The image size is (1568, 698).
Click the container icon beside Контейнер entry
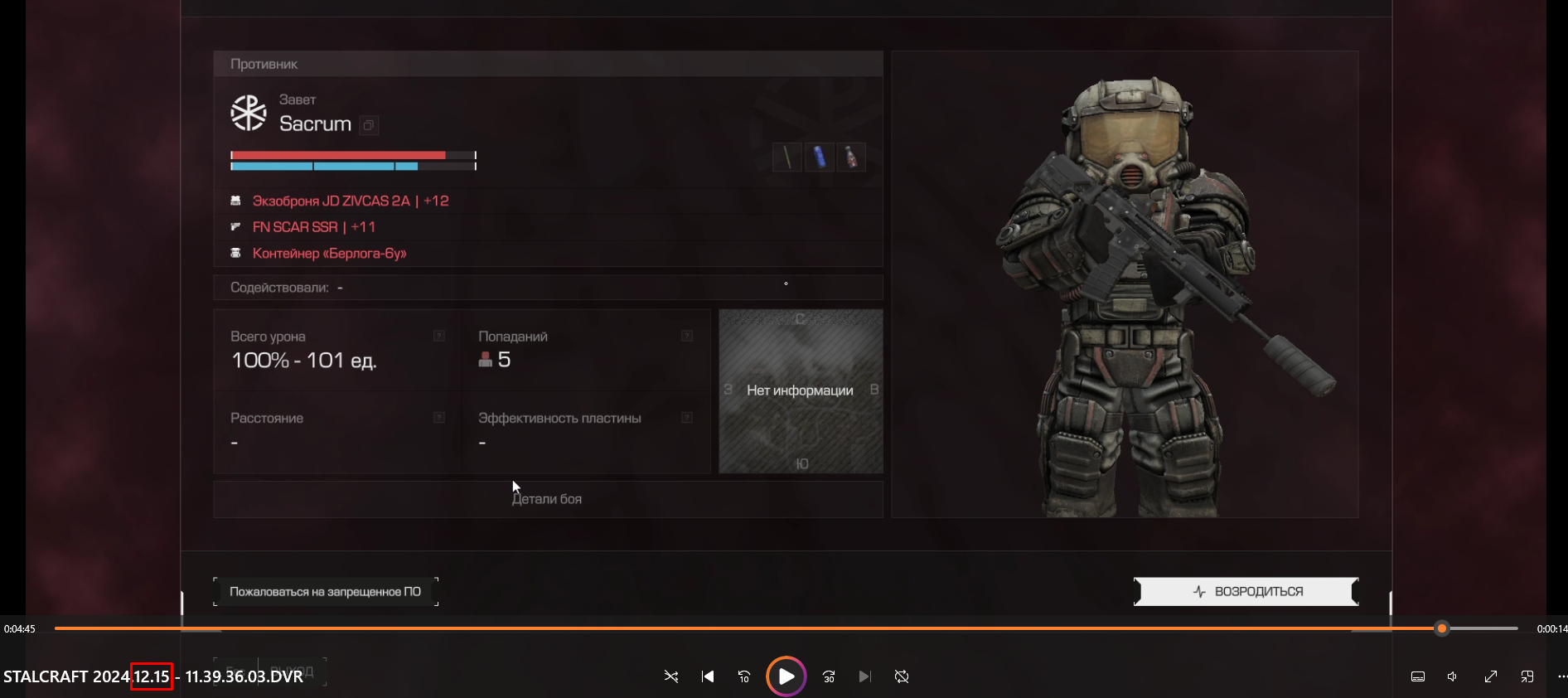tap(235, 253)
